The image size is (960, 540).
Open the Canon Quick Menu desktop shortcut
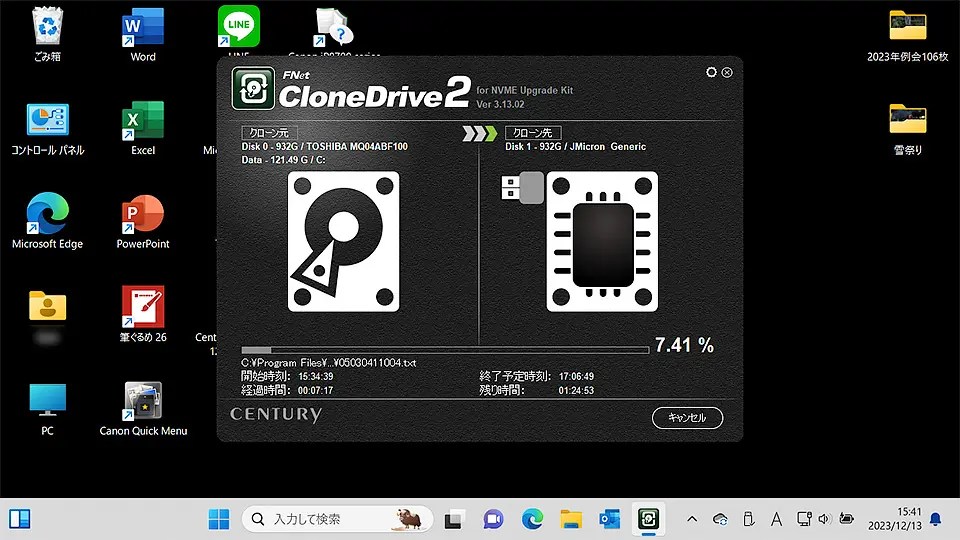tap(143, 408)
